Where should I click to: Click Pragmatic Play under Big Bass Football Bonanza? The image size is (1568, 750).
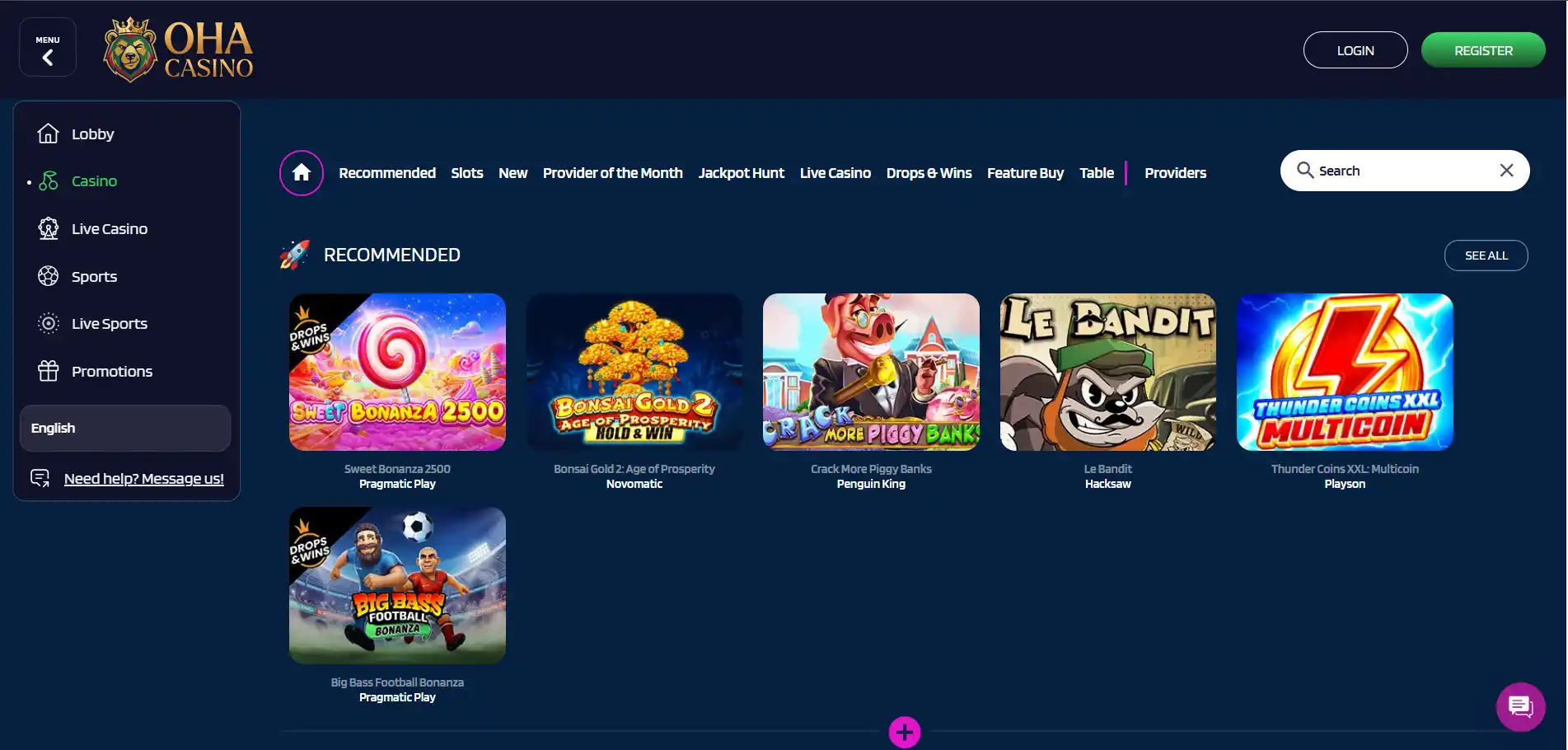pos(397,697)
